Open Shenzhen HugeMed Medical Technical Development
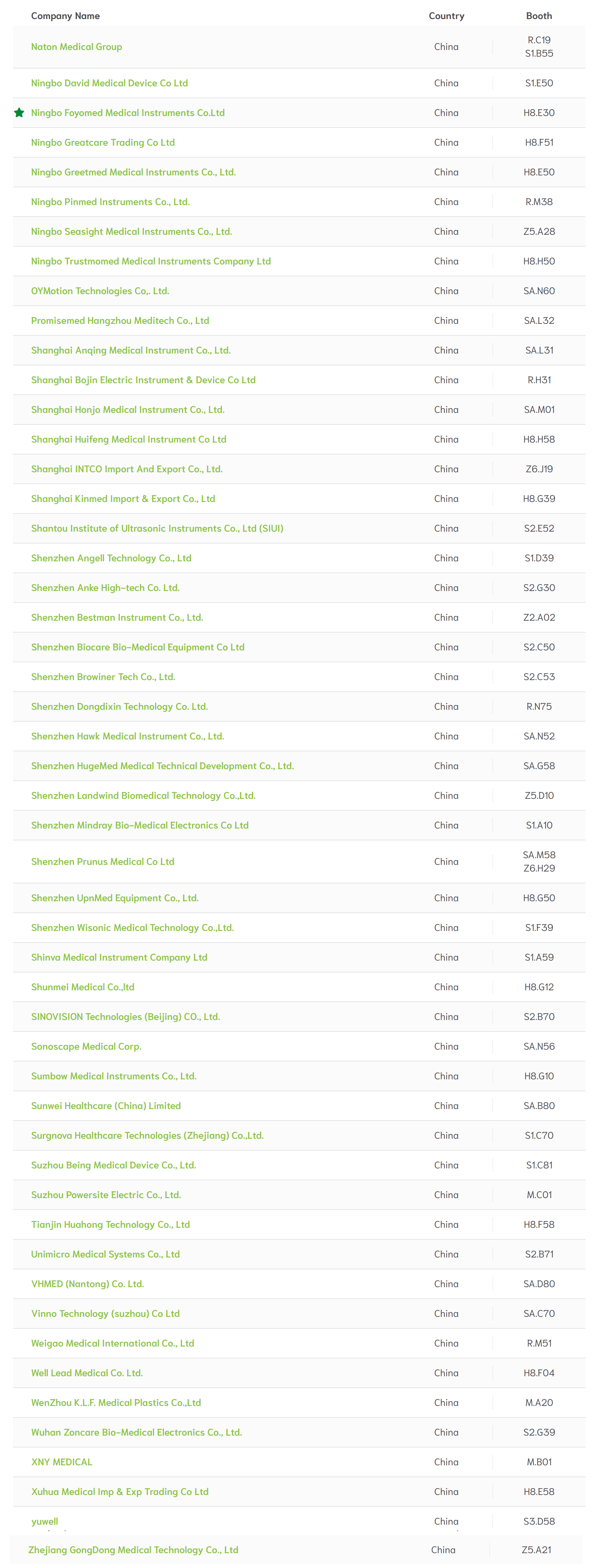Image resolution: width=603 pixels, height=1568 pixels. point(162,766)
